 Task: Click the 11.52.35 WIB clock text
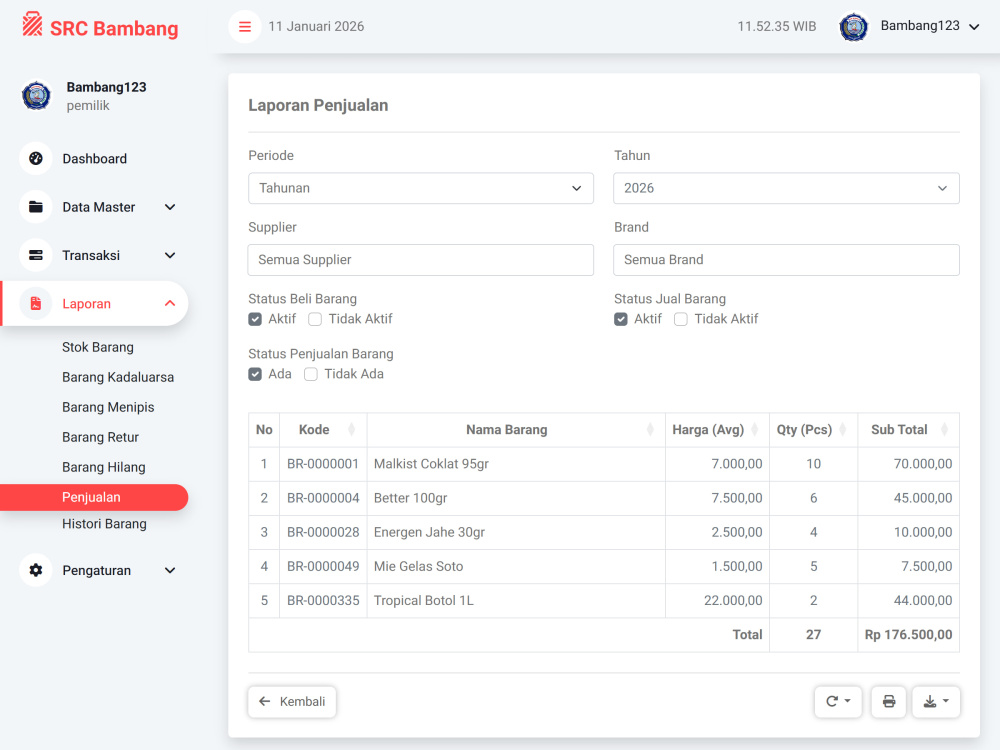[x=777, y=26]
